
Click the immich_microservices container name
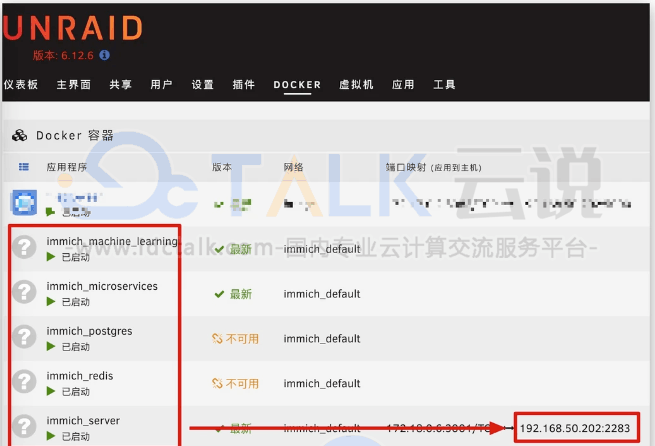[x=102, y=286]
